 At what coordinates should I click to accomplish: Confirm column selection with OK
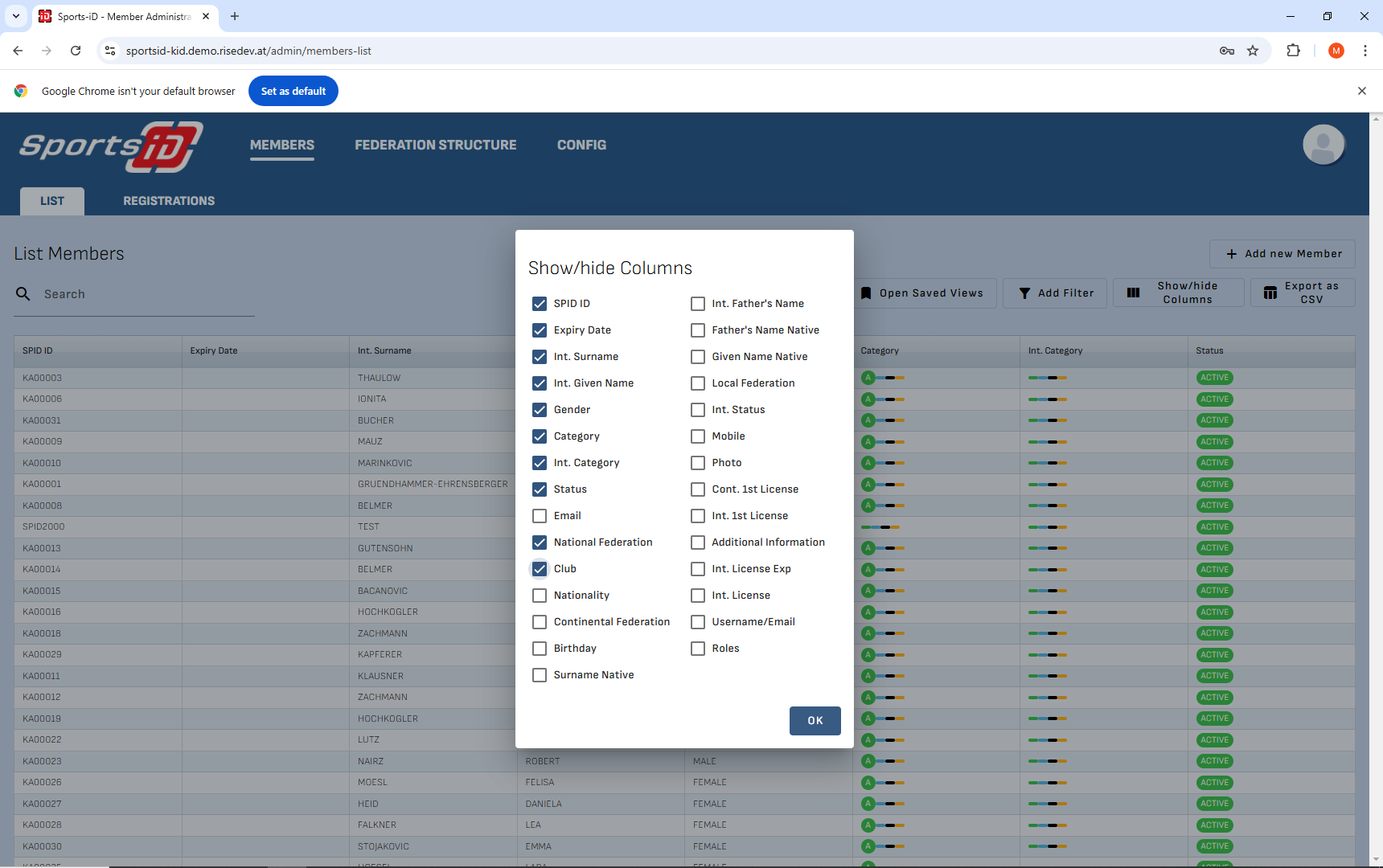[x=815, y=721]
